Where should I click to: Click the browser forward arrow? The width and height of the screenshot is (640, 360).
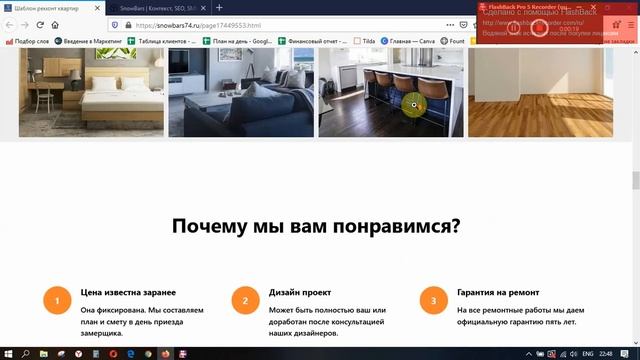point(25,25)
